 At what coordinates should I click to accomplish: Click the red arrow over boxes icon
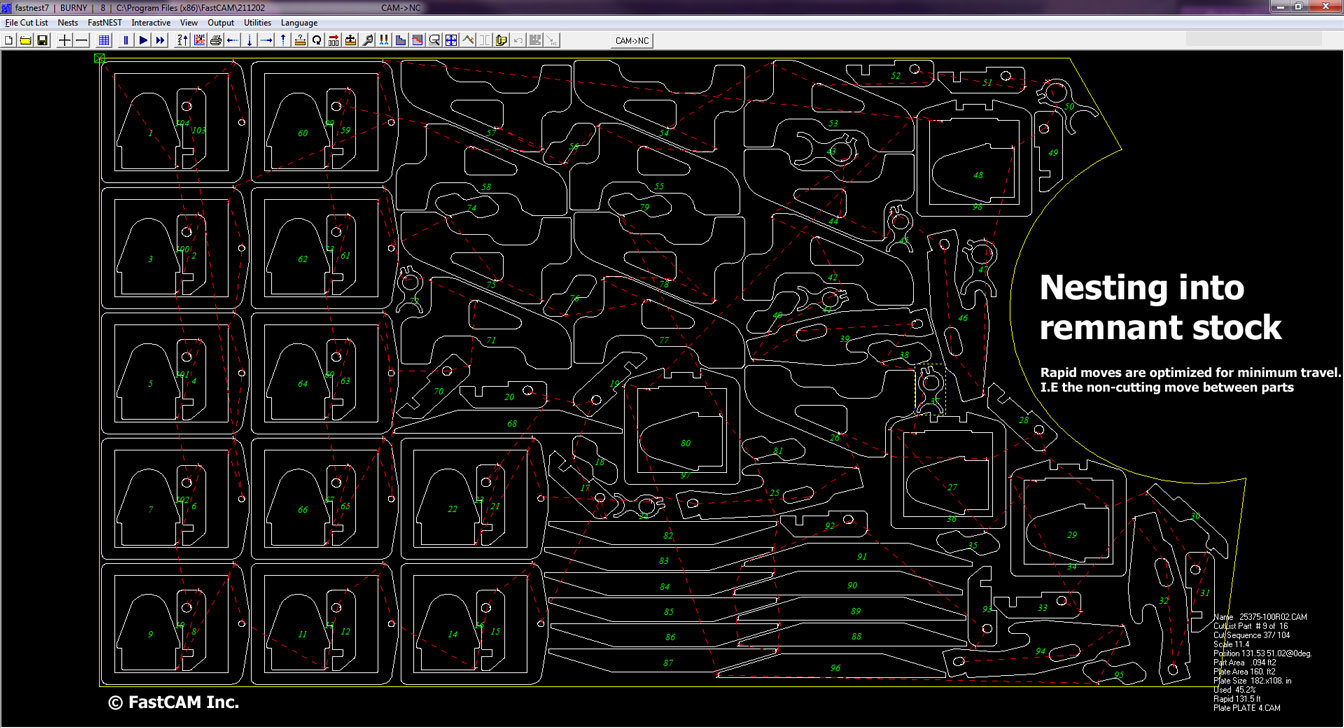(333, 40)
